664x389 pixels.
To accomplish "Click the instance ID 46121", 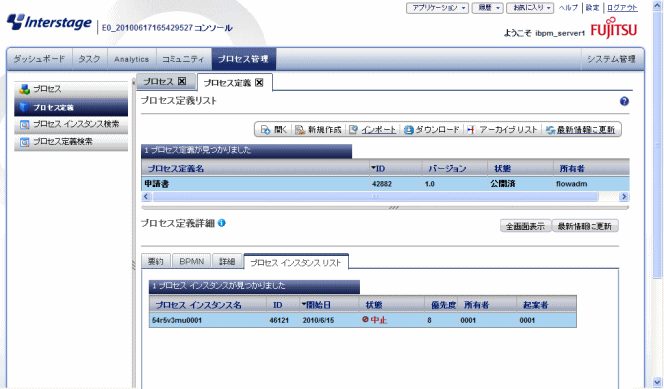I will point(279,320).
